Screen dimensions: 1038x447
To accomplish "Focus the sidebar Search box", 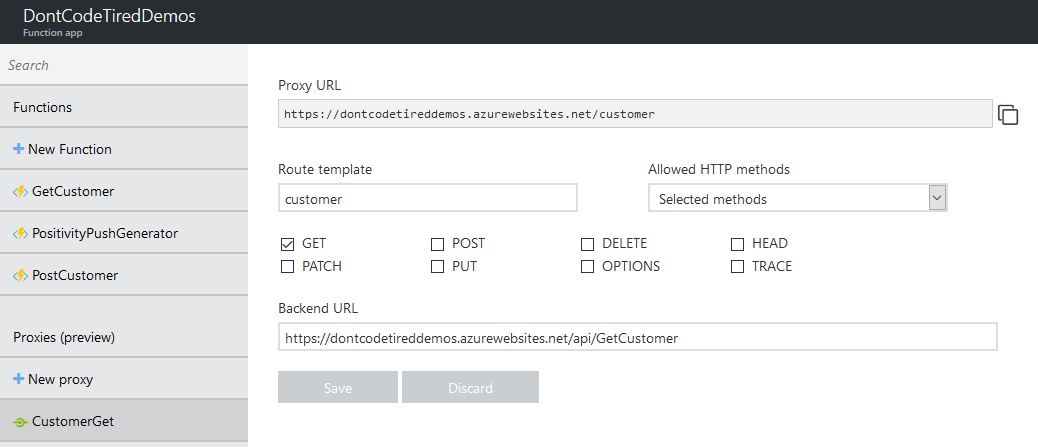I will tap(124, 65).
